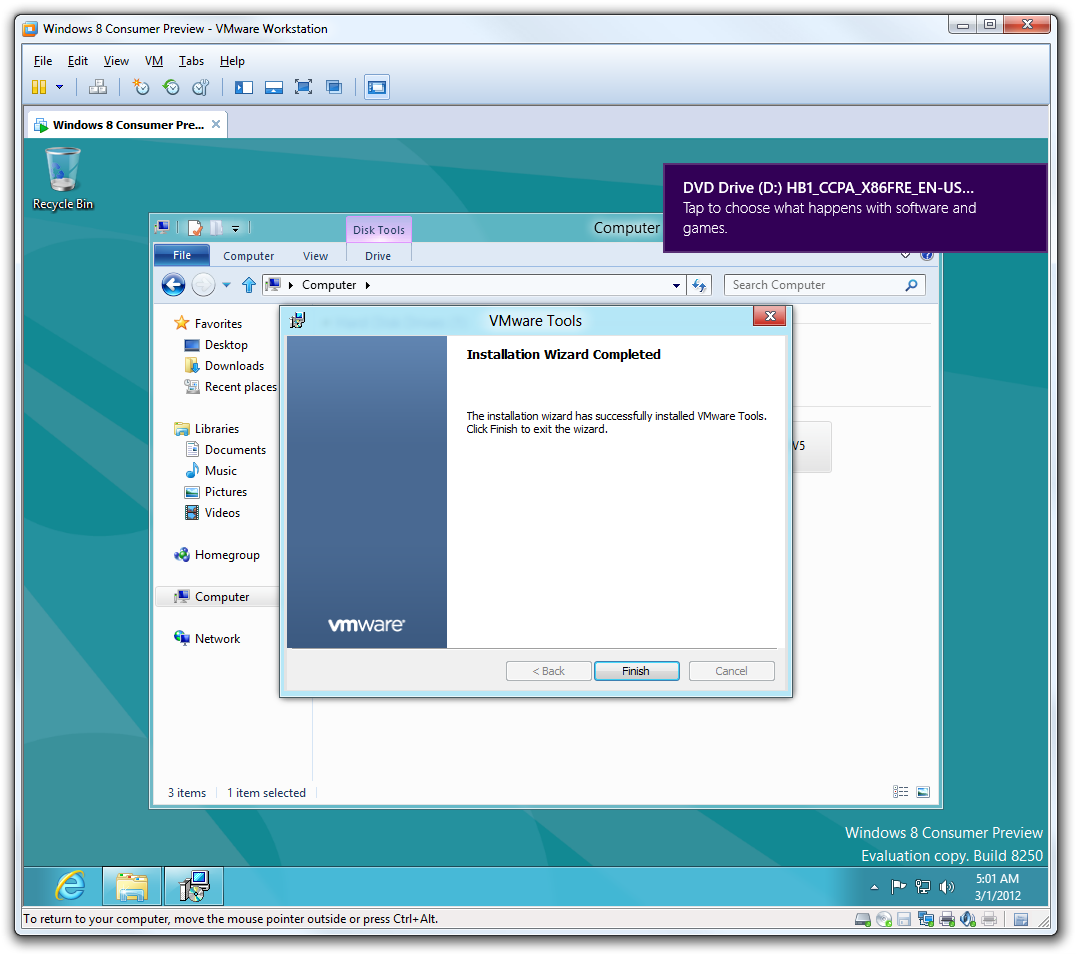Toggle the library sidebar panel icon

(244, 87)
